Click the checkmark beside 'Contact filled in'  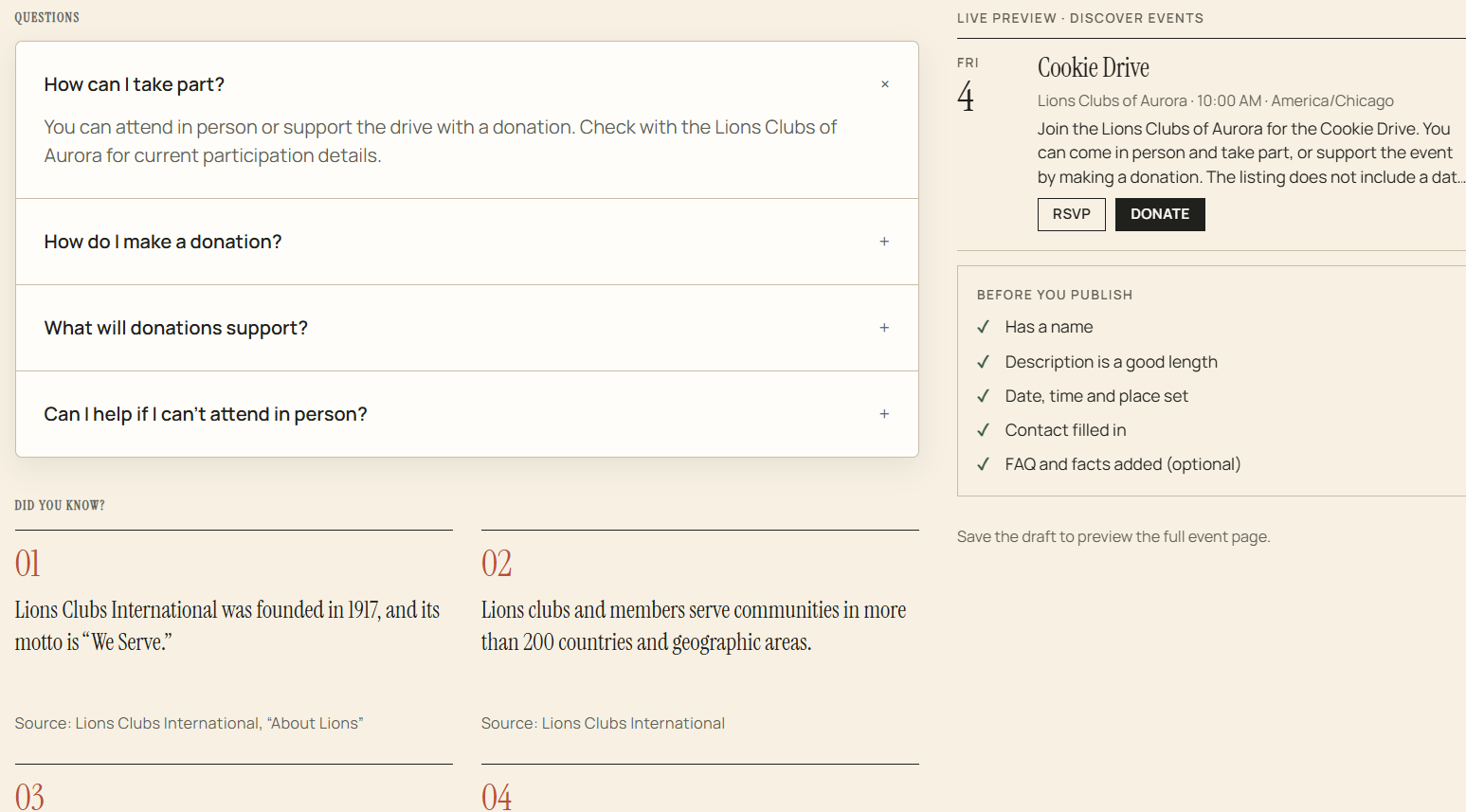pyautogui.click(x=984, y=430)
